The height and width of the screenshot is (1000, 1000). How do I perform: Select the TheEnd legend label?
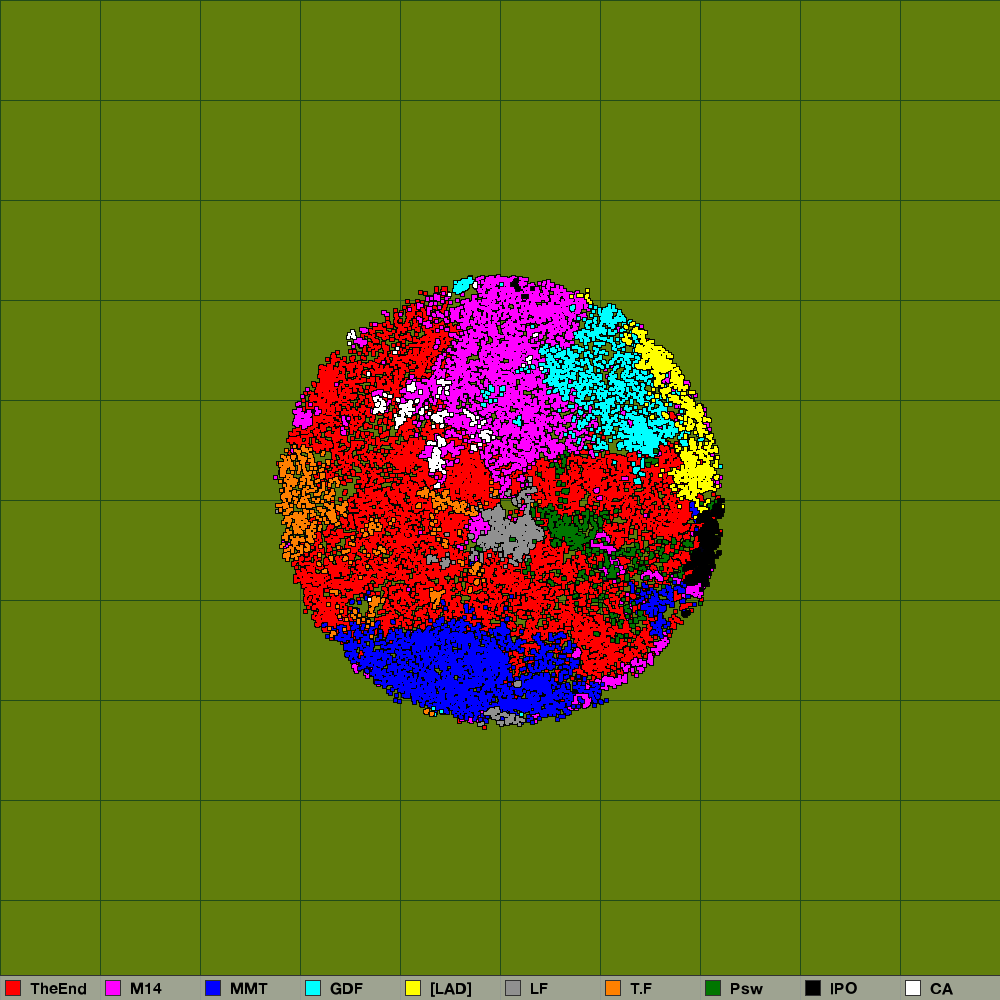[x=58, y=989]
